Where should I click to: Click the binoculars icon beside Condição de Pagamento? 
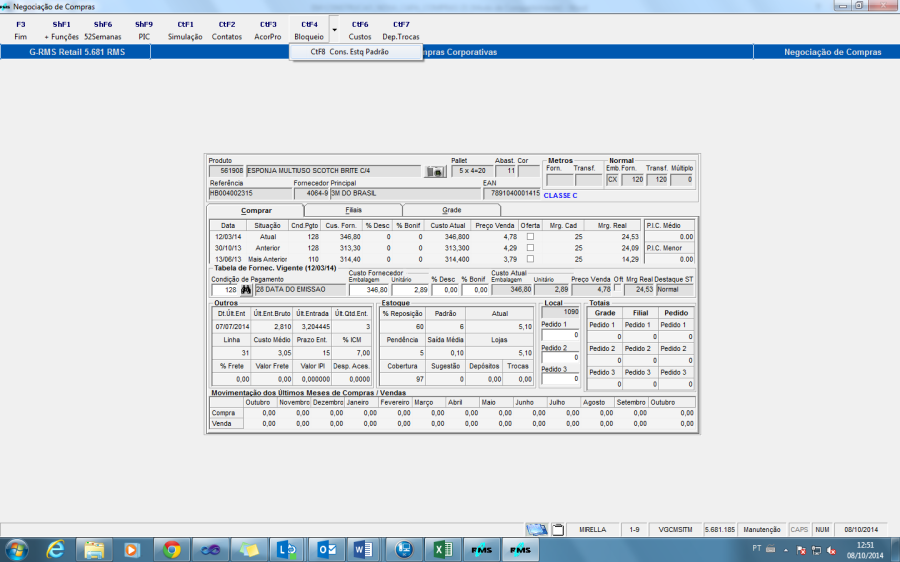coord(246,290)
